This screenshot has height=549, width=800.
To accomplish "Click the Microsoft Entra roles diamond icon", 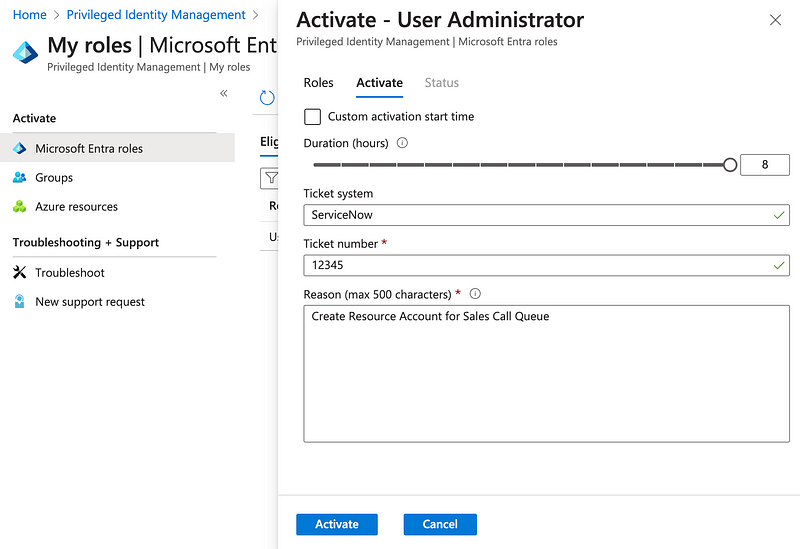I will pos(19,149).
